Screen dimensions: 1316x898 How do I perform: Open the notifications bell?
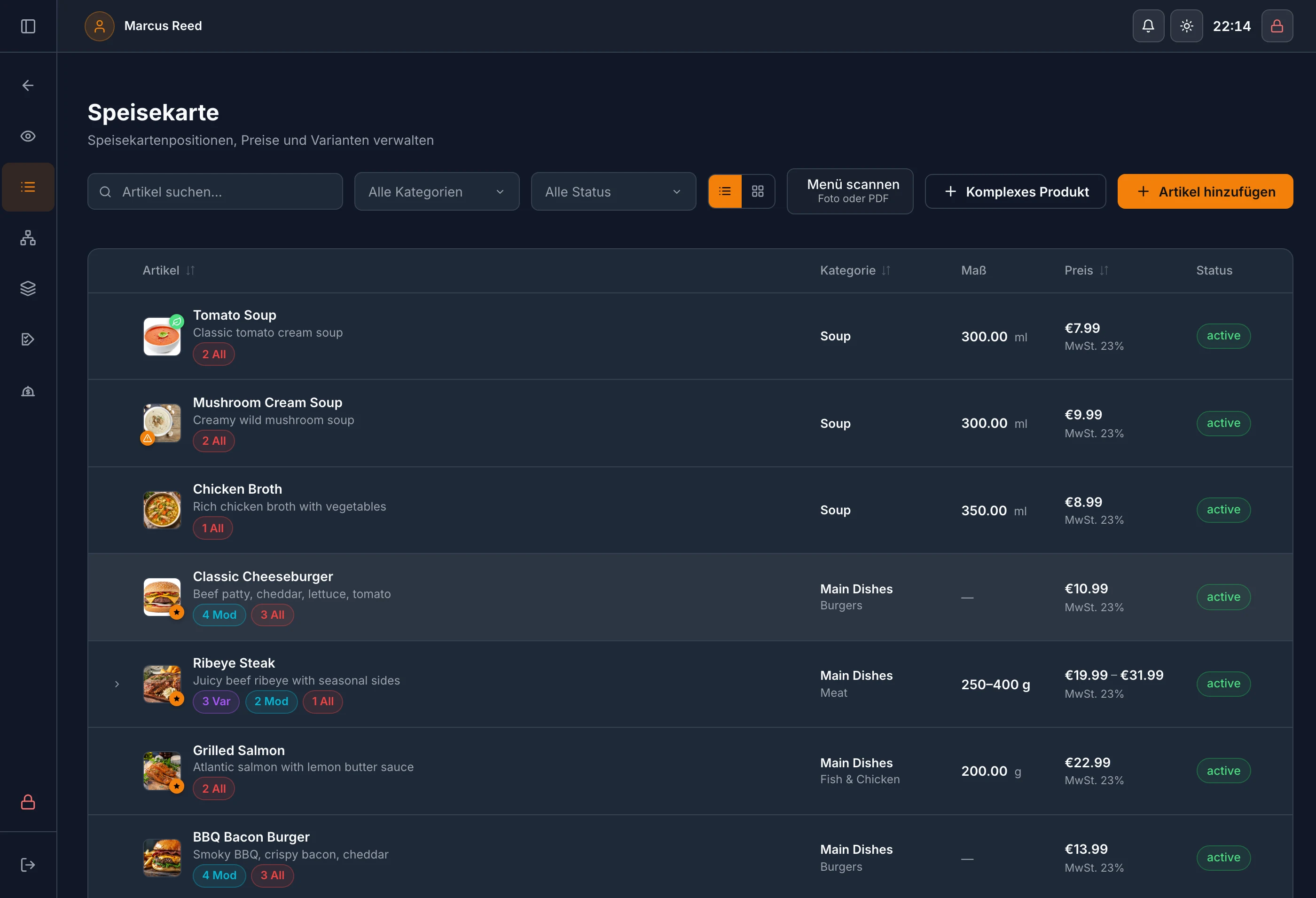1148,26
